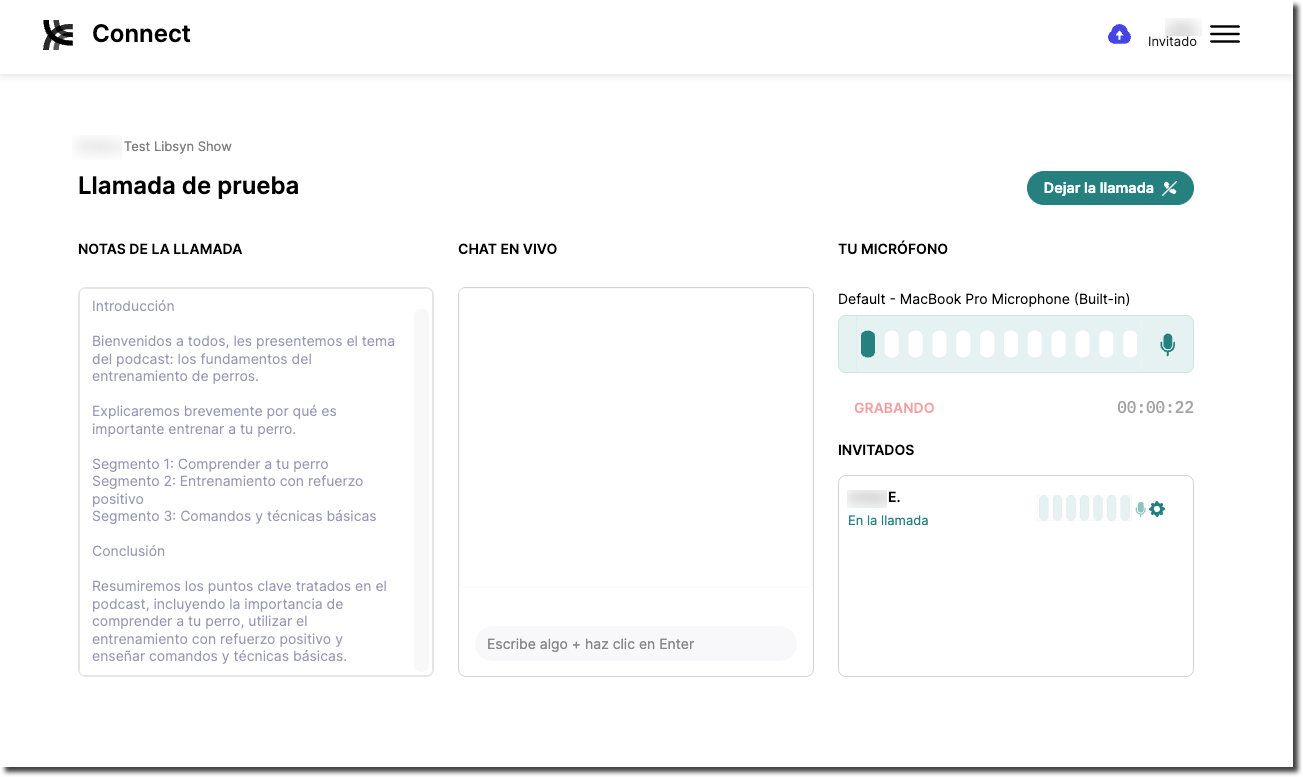Click the call notes scrollbar
This screenshot has height=777, width=1303.
click(x=421, y=490)
